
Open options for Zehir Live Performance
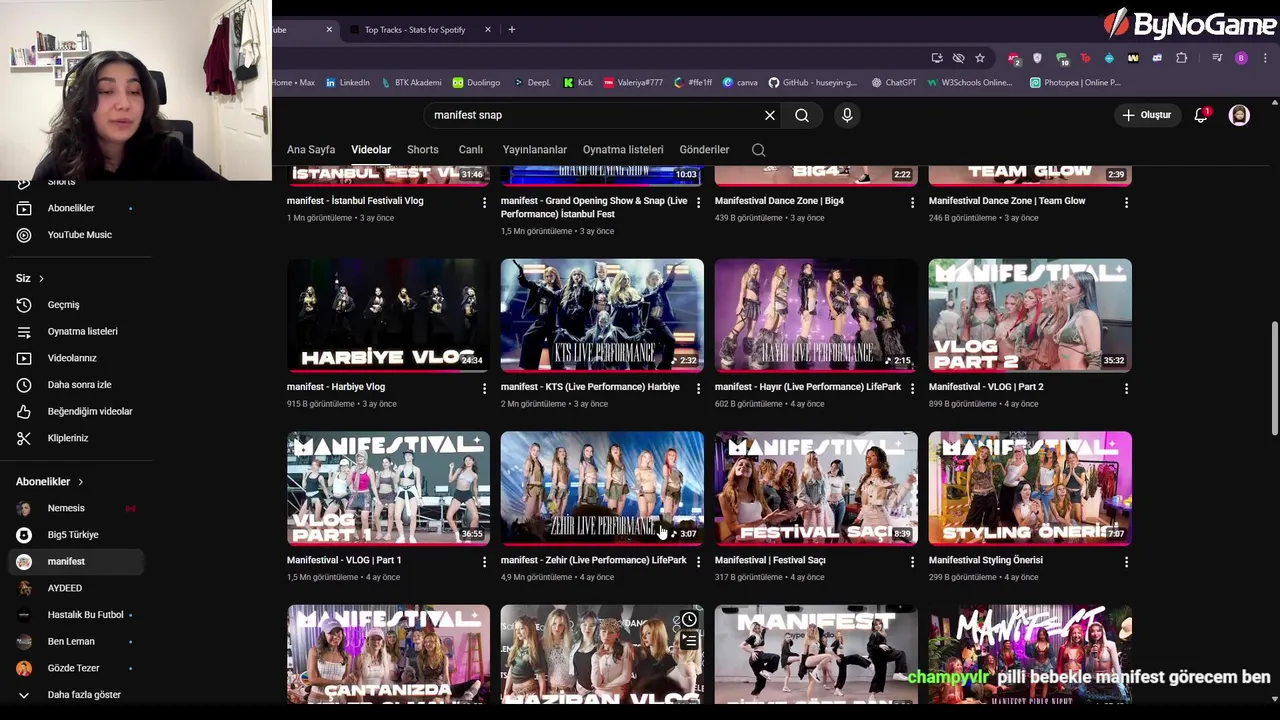pos(698,562)
